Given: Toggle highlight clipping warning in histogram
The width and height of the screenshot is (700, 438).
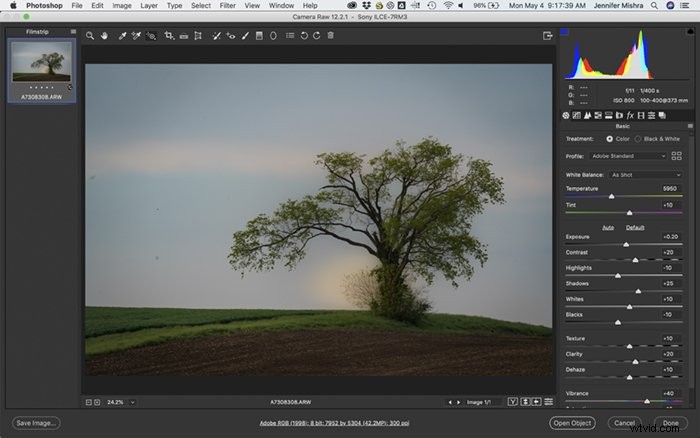Looking at the screenshot, I should [x=690, y=32].
